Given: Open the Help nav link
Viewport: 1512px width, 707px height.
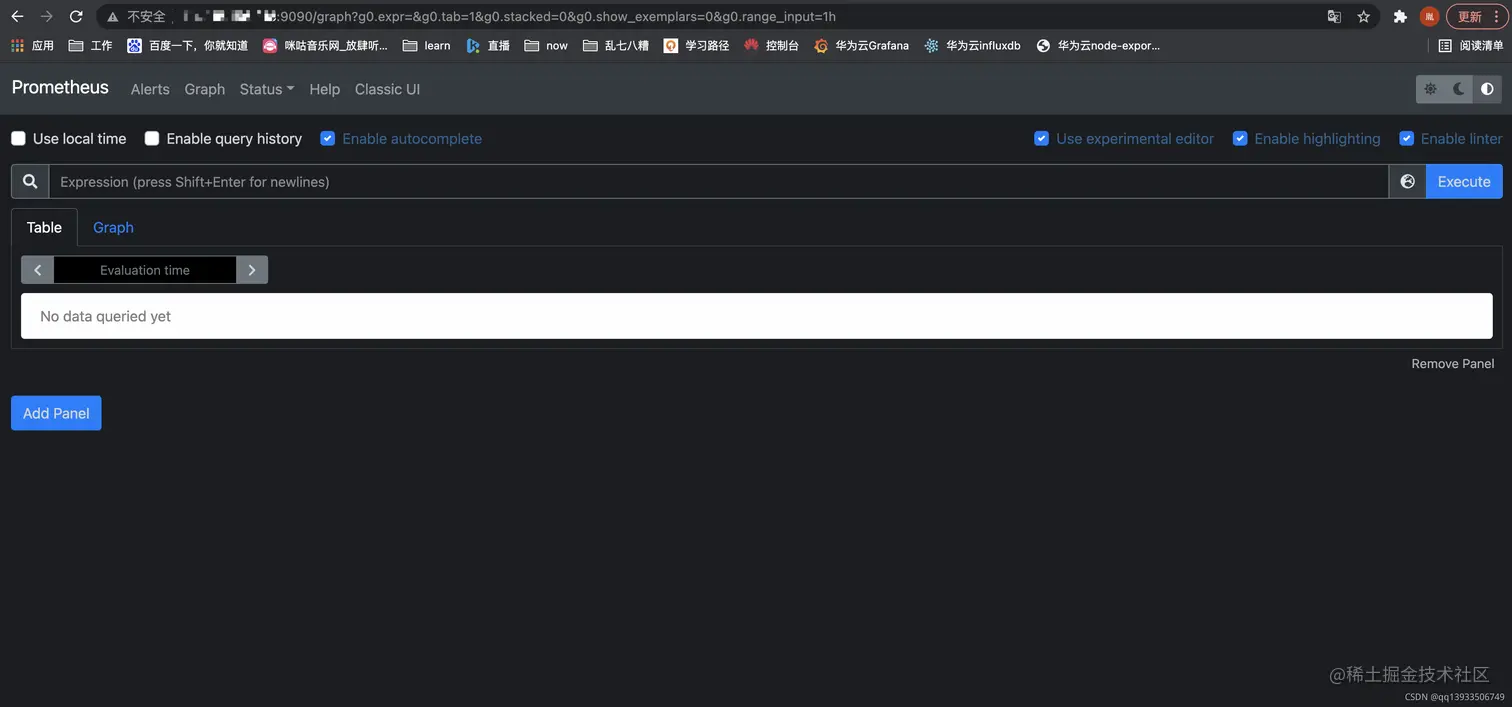Looking at the screenshot, I should pos(324,89).
